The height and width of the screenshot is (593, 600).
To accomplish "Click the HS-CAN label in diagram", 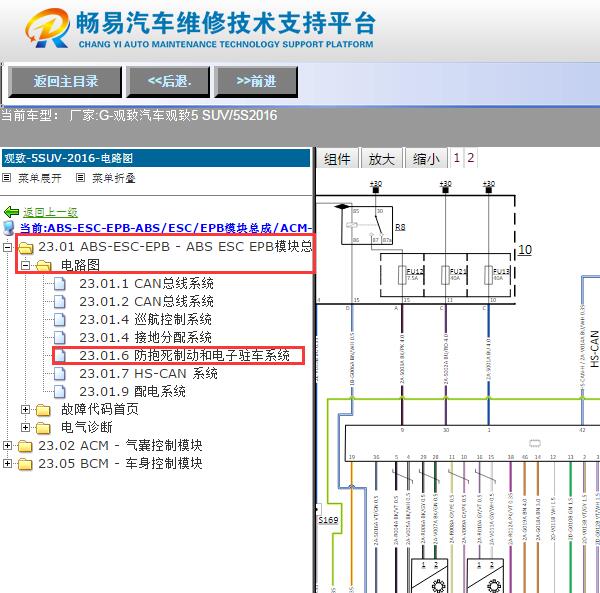I will tap(594, 349).
